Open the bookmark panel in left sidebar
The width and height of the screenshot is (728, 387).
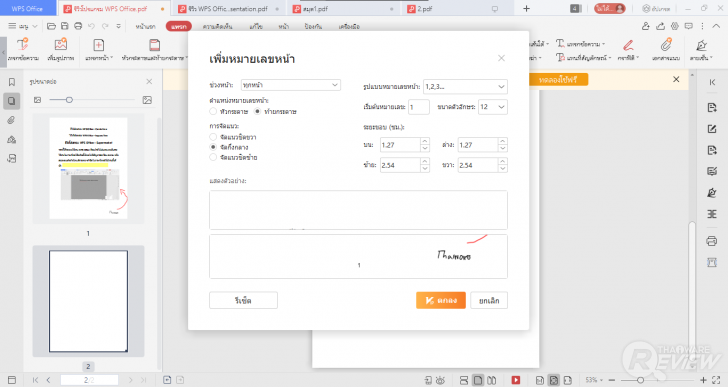tap(12, 82)
